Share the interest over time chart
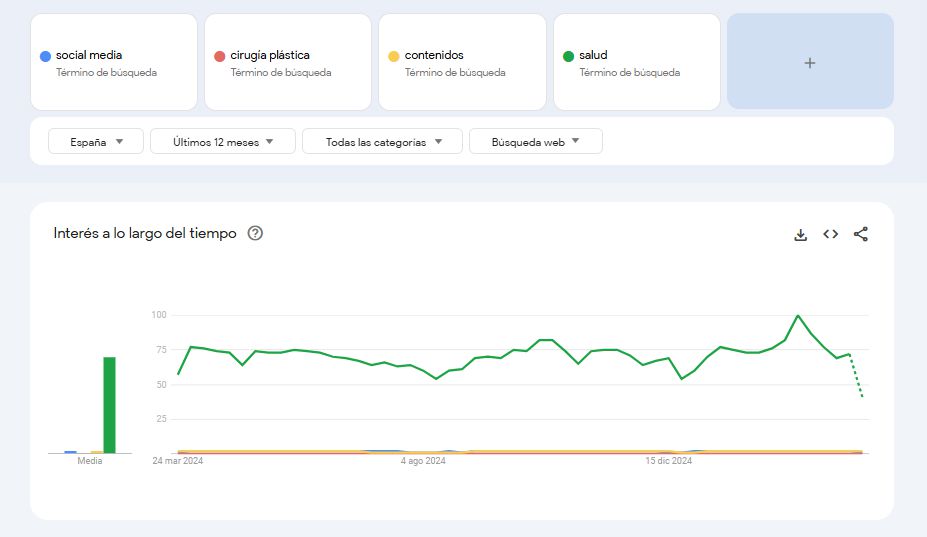Image resolution: width=927 pixels, height=537 pixels. click(x=861, y=234)
